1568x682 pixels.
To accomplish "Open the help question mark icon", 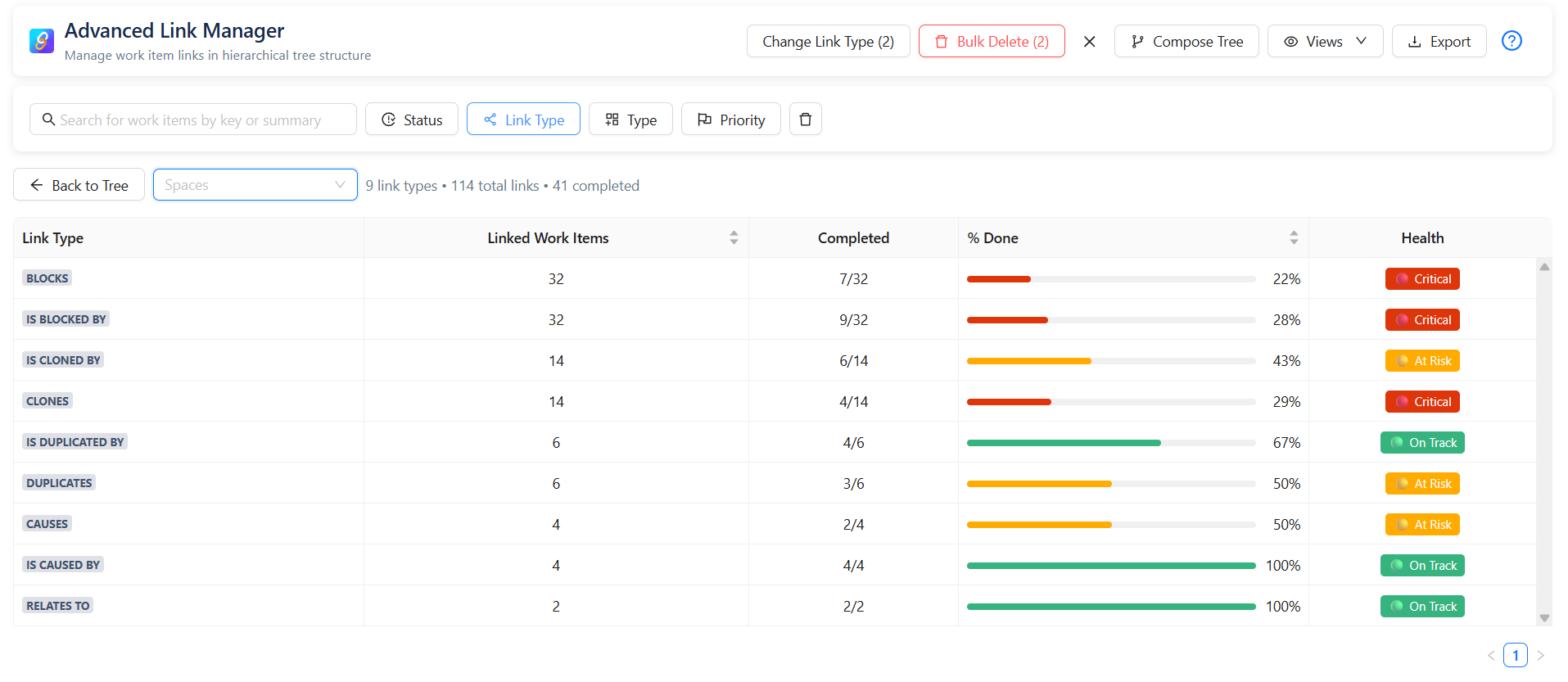I will (1511, 41).
